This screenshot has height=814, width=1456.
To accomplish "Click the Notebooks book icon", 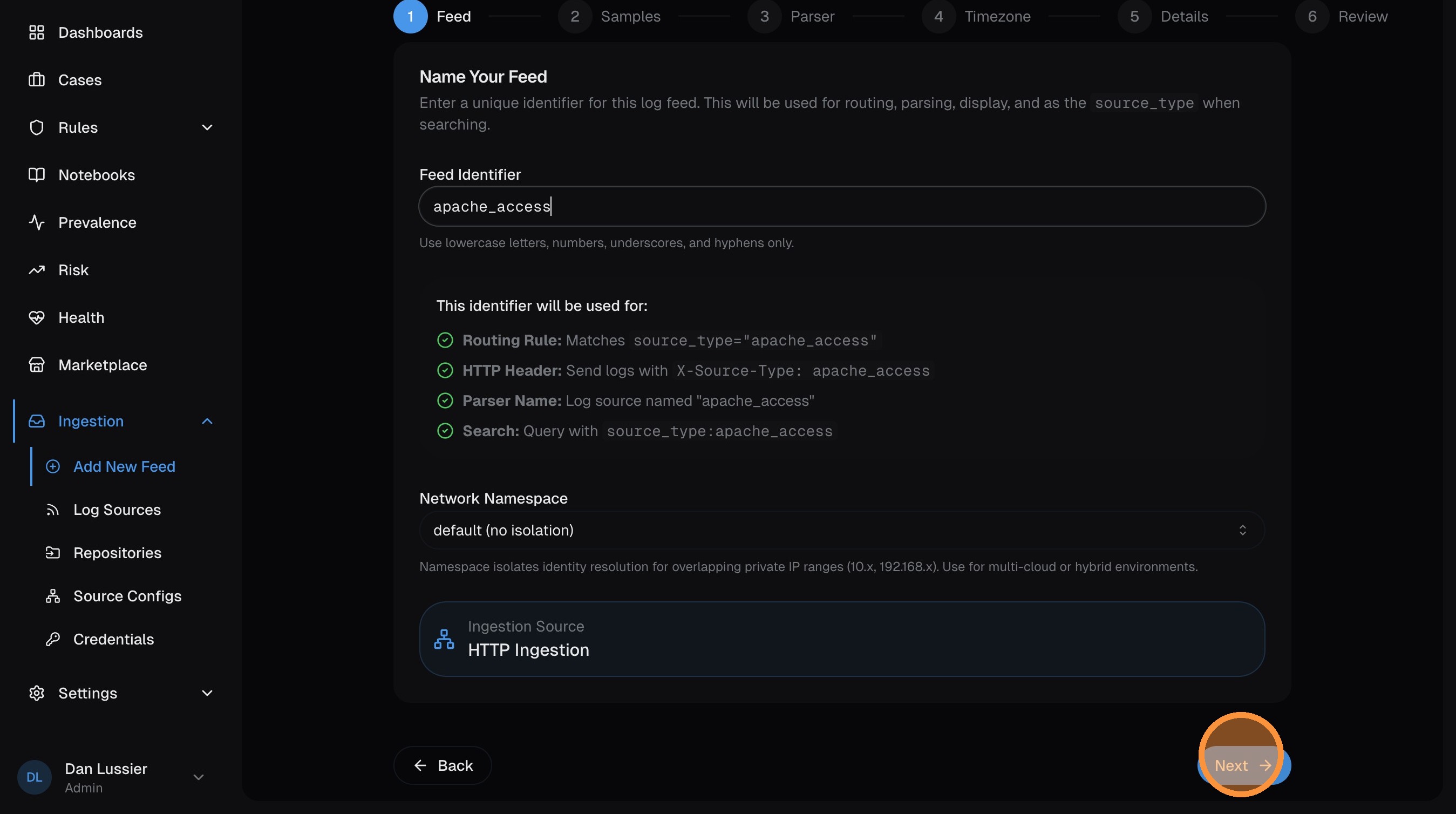I will click(37, 175).
